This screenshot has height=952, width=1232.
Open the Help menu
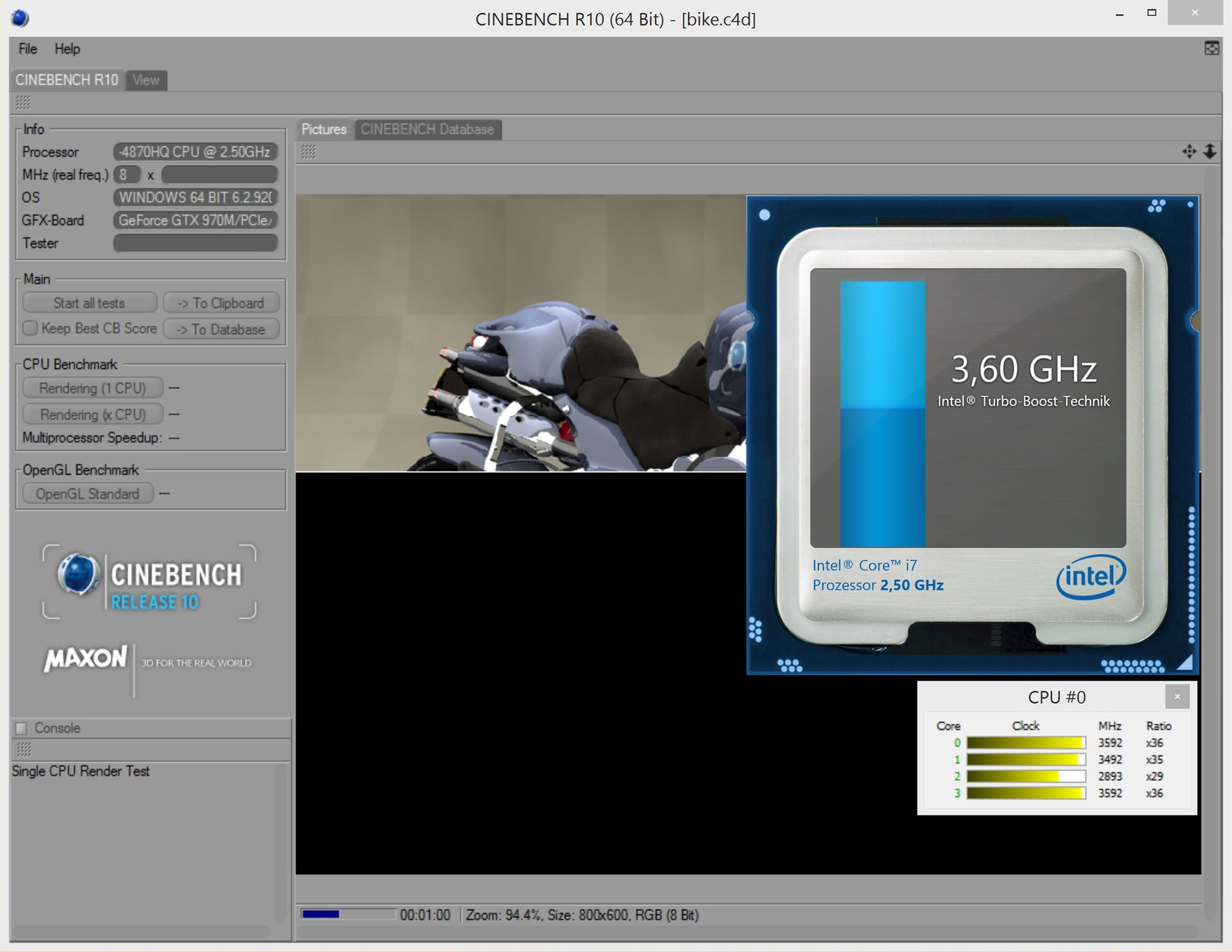pos(67,48)
